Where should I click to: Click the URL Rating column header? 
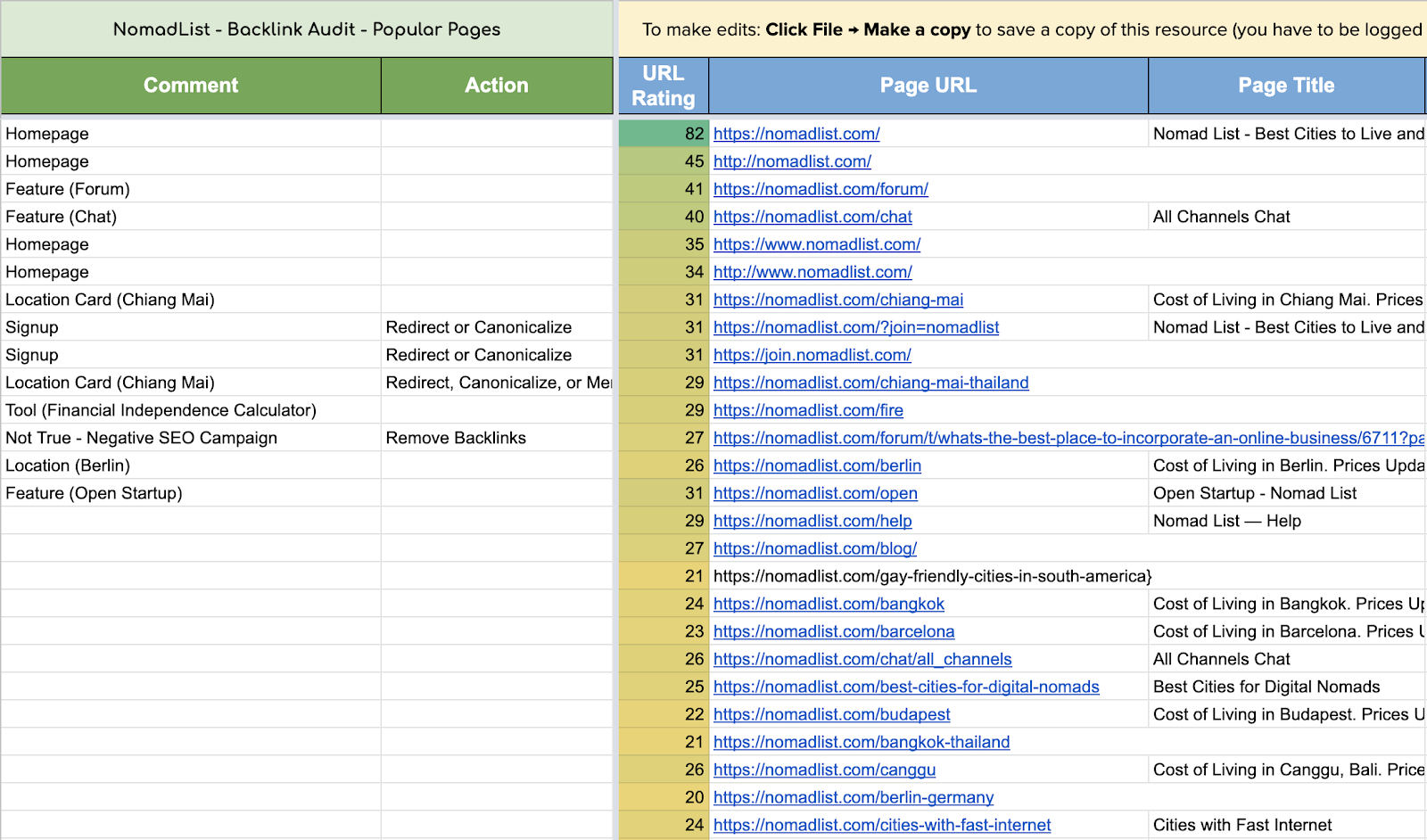pos(664,86)
